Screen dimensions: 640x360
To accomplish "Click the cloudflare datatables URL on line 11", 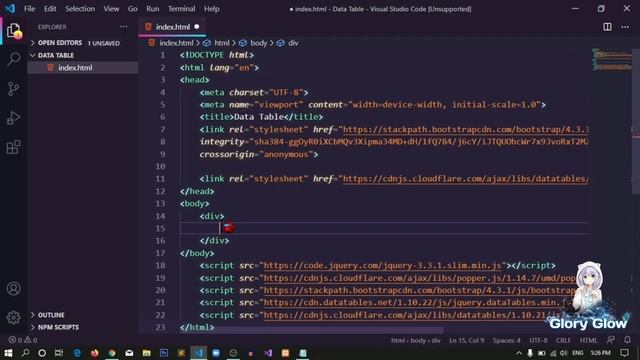I will point(466,179).
